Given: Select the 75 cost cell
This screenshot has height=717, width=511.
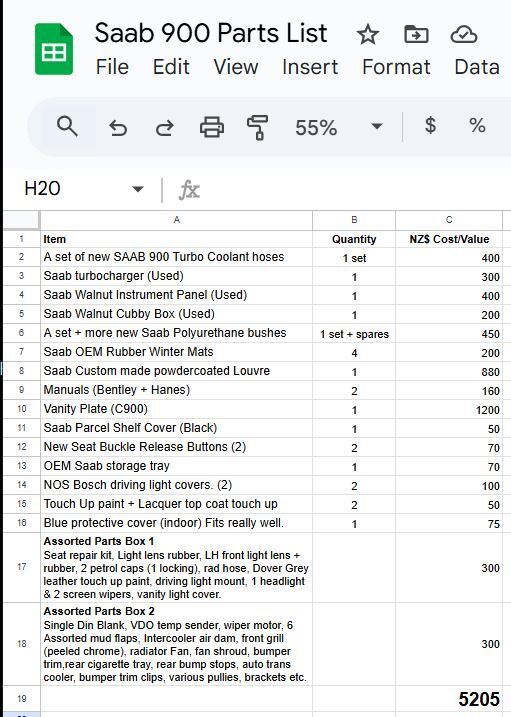Looking at the screenshot, I should click(449, 523).
